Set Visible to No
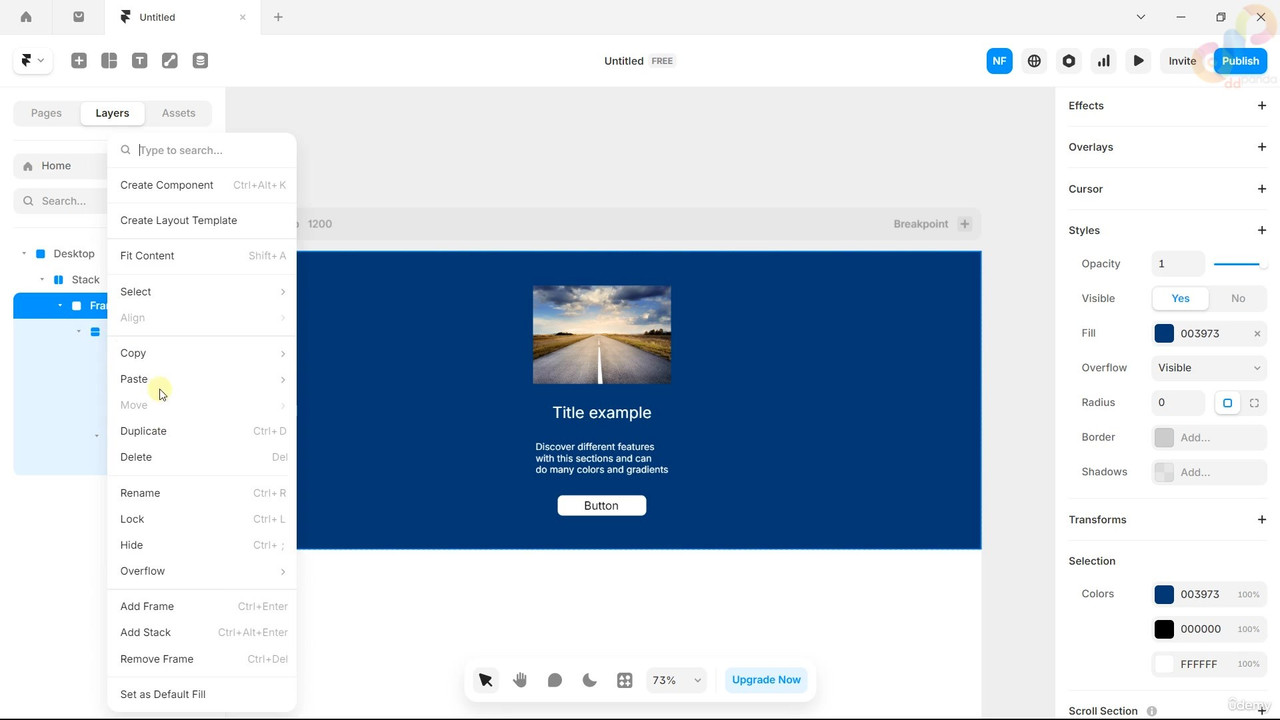This screenshot has width=1280, height=720. click(x=1238, y=298)
